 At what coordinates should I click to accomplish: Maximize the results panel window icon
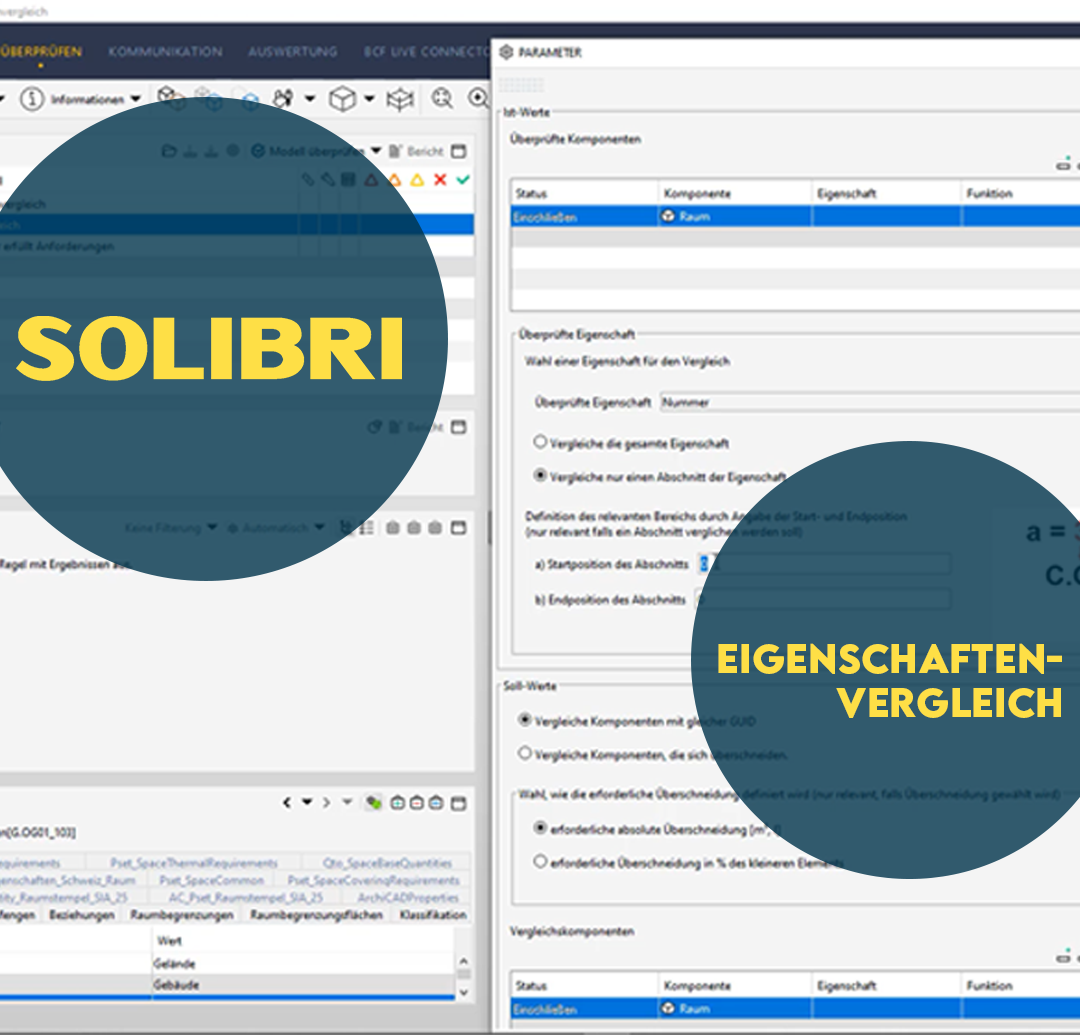tap(459, 527)
